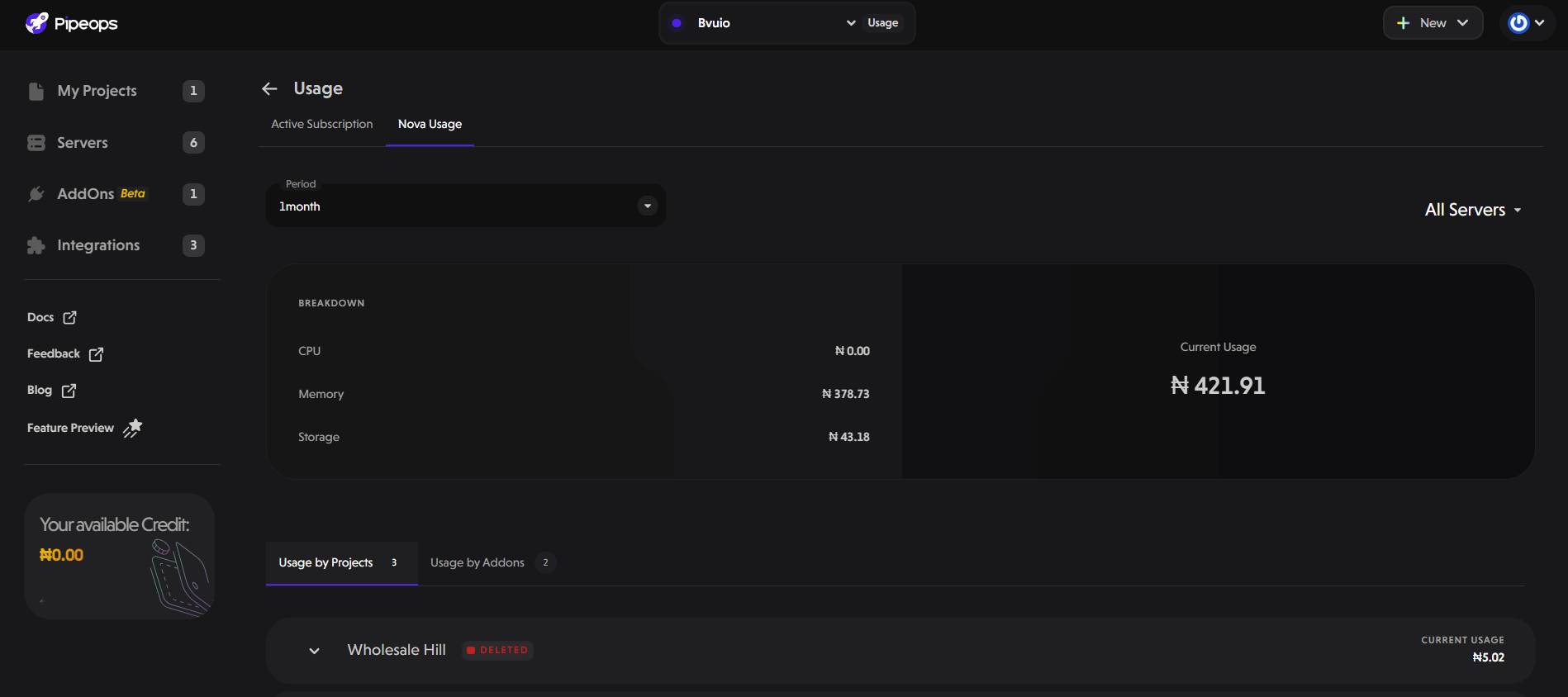This screenshot has width=1568, height=697.
Task: Click the user profile avatar icon
Action: click(1518, 23)
